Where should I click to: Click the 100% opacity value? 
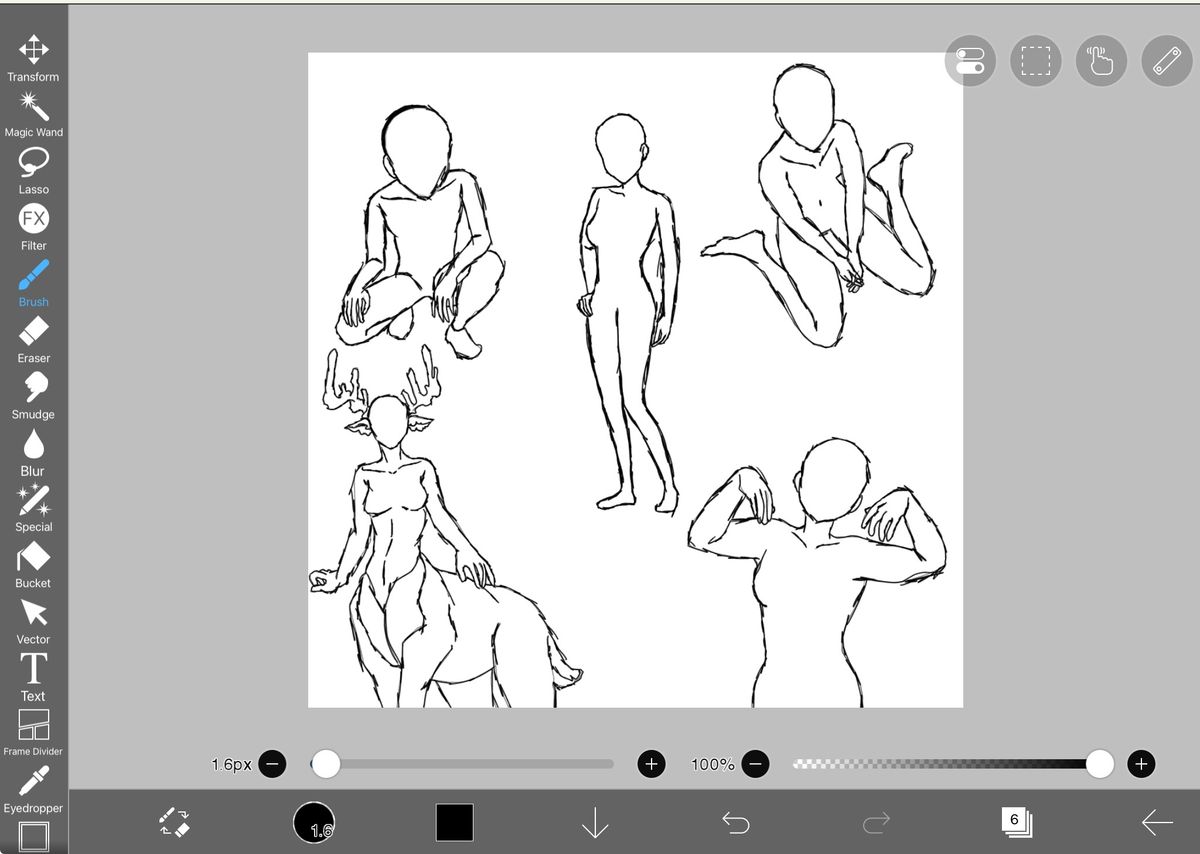point(713,764)
